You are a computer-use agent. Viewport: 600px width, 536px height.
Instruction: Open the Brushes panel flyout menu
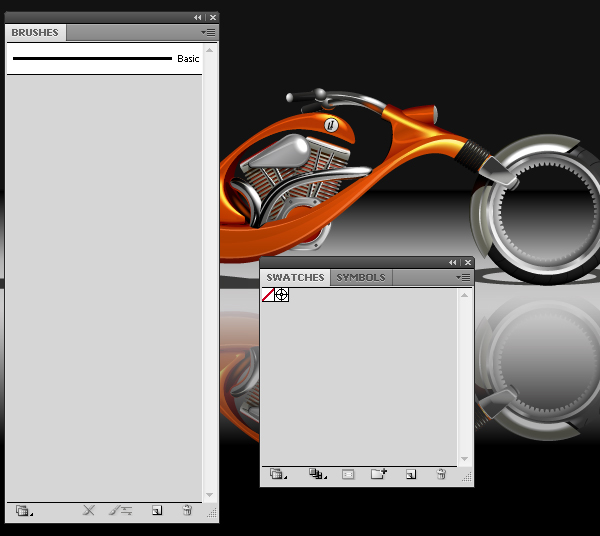click(208, 32)
